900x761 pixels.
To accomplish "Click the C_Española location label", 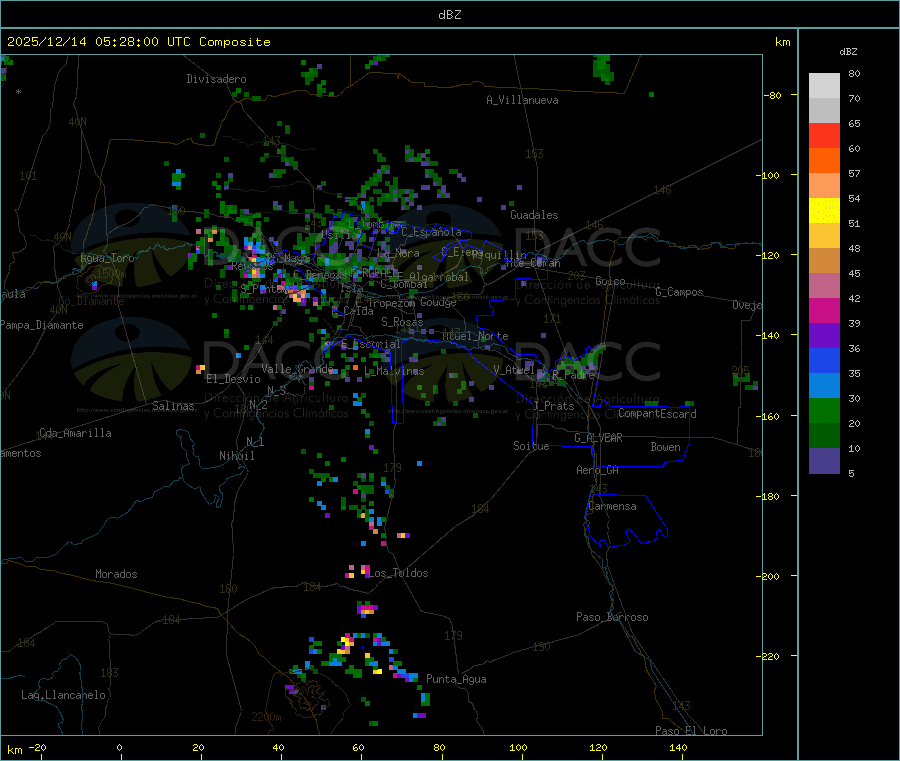I will (x=432, y=232).
